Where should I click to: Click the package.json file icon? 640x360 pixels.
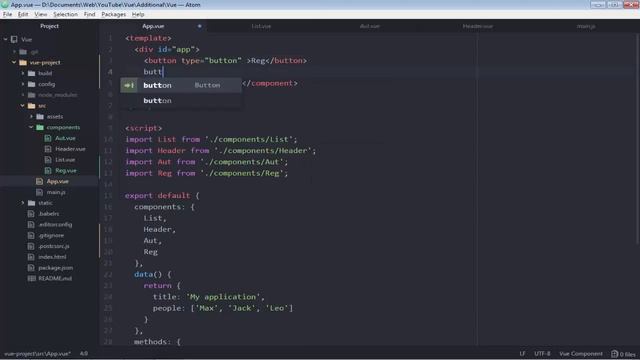31,268
